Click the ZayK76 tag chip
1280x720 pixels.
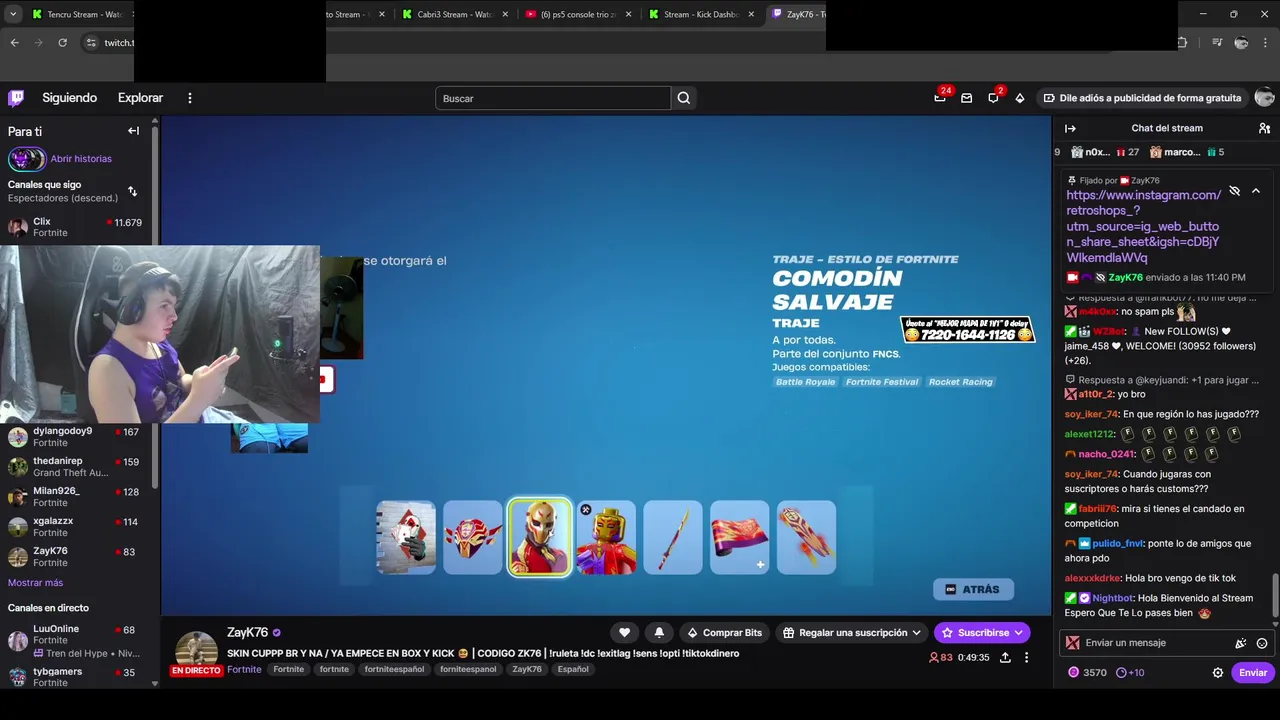pos(527,669)
